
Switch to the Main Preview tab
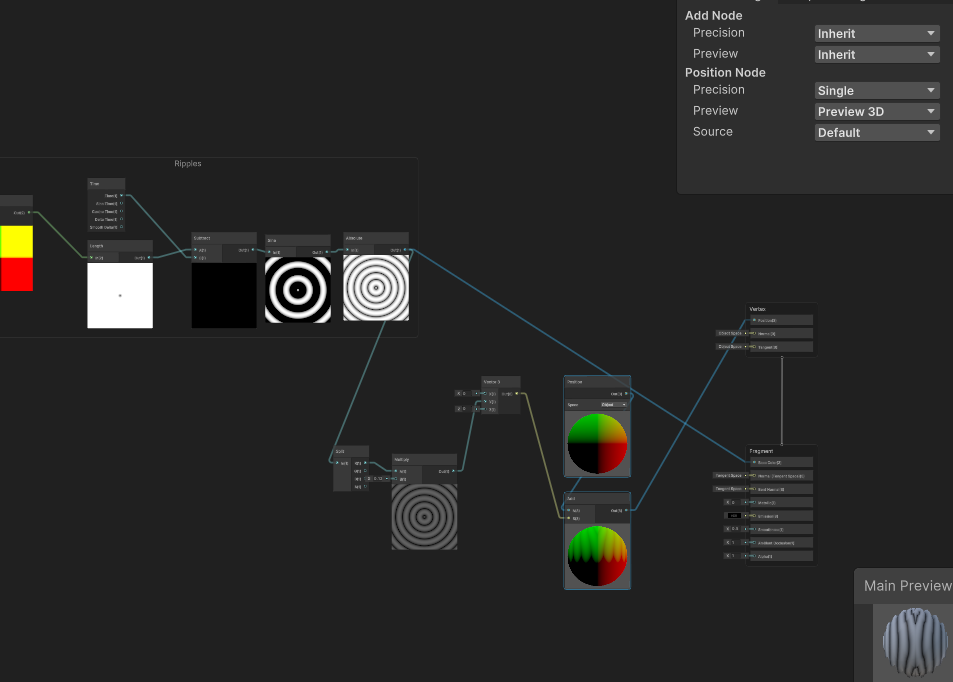point(905,585)
